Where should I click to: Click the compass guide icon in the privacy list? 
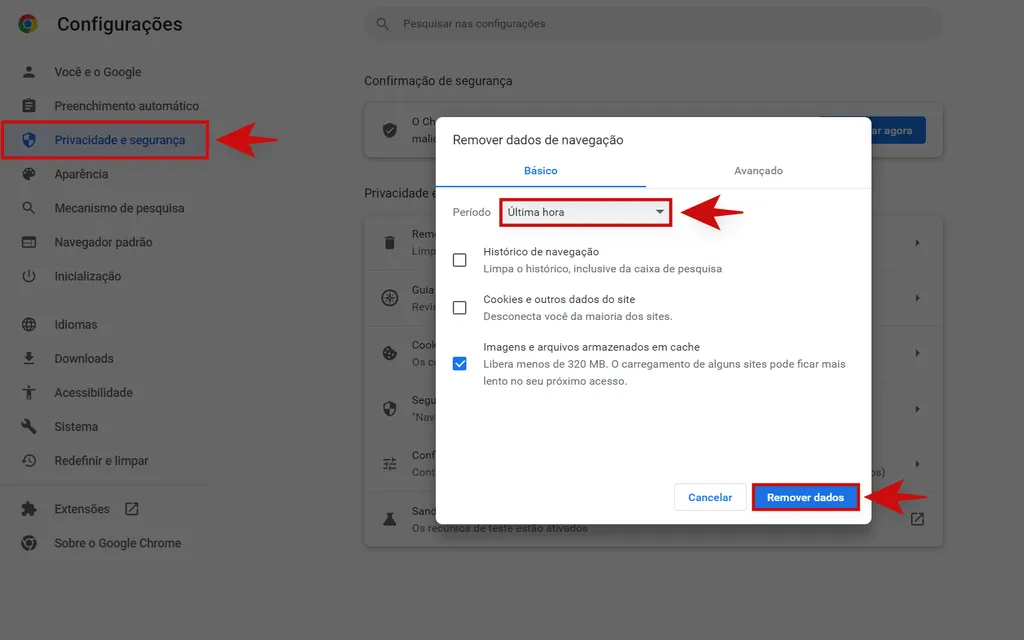coord(390,298)
